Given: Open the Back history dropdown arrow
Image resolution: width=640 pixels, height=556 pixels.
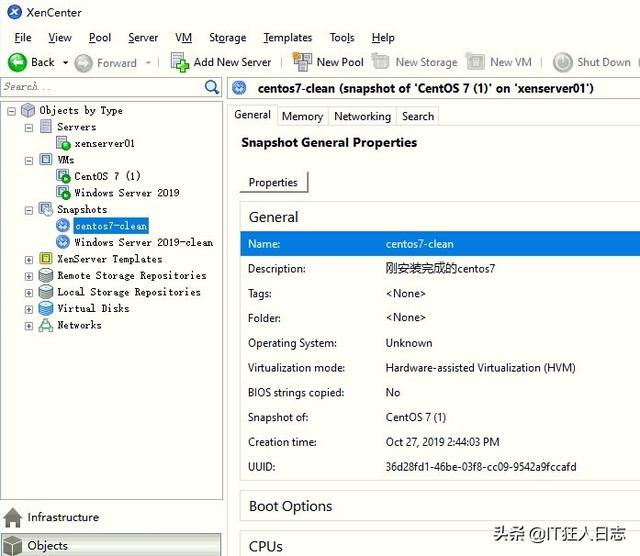Looking at the screenshot, I should click(x=65, y=63).
